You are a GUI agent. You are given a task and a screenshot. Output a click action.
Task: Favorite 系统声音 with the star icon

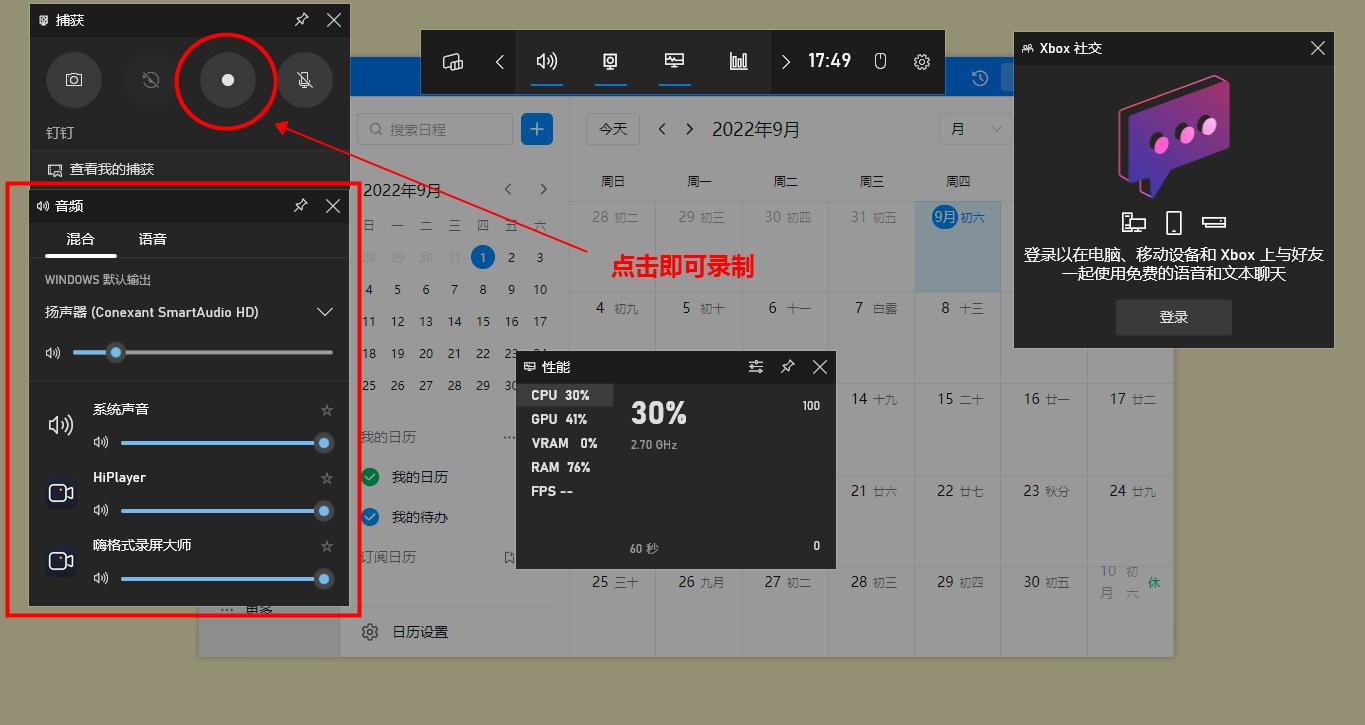coord(326,410)
